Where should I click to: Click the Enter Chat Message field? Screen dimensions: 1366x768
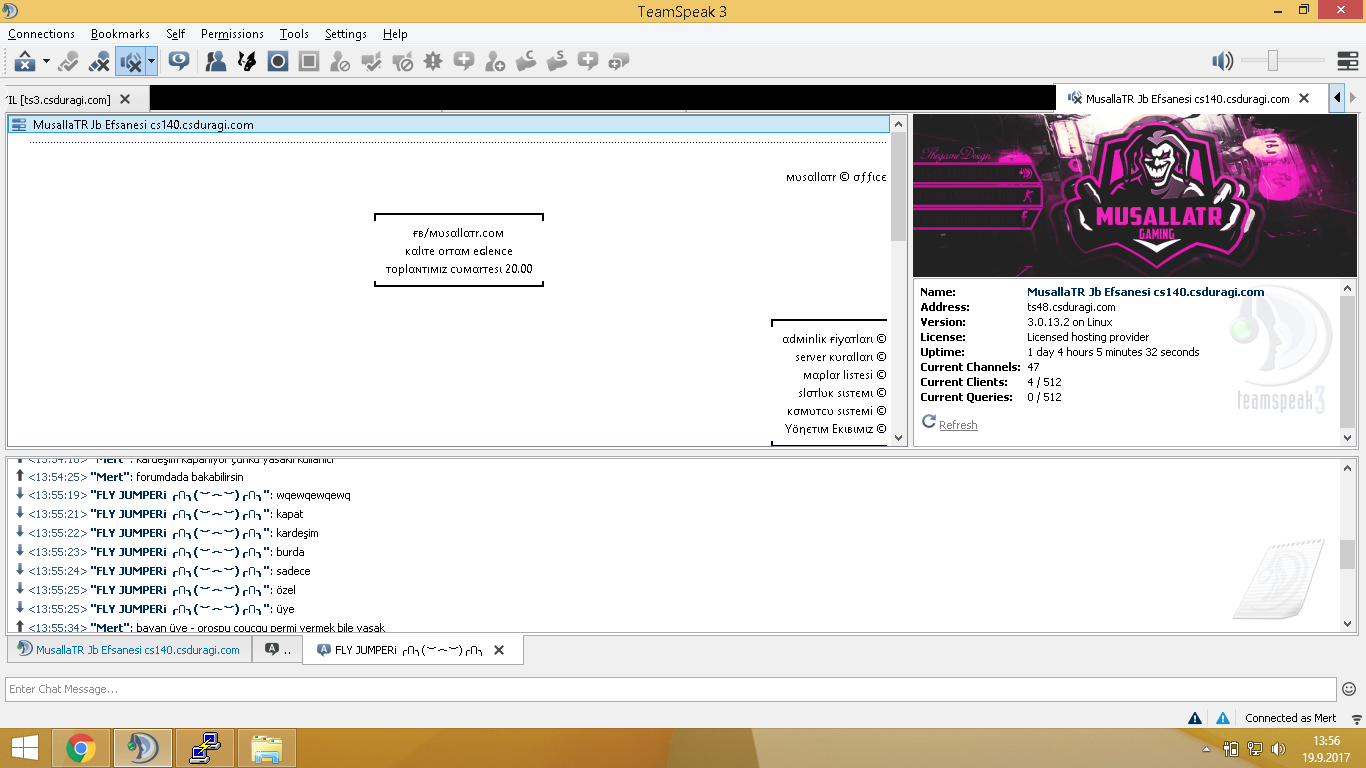(671, 689)
